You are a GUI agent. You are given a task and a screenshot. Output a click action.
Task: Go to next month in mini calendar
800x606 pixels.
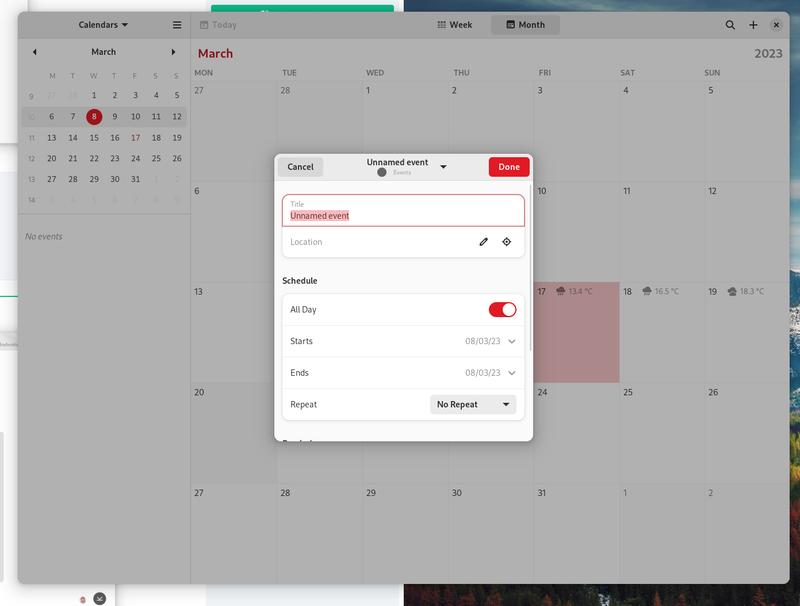(x=173, y=52)
